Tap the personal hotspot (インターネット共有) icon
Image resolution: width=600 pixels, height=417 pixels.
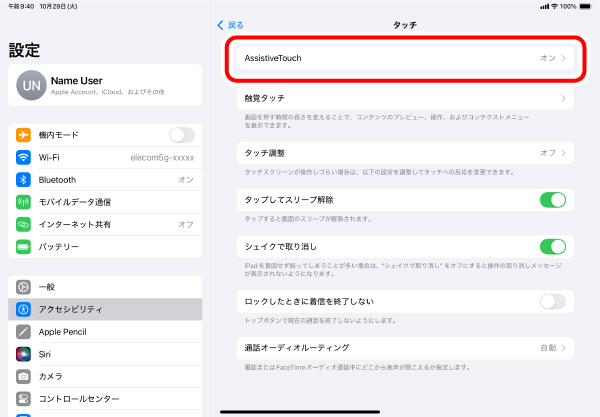(x=23, y=225)
